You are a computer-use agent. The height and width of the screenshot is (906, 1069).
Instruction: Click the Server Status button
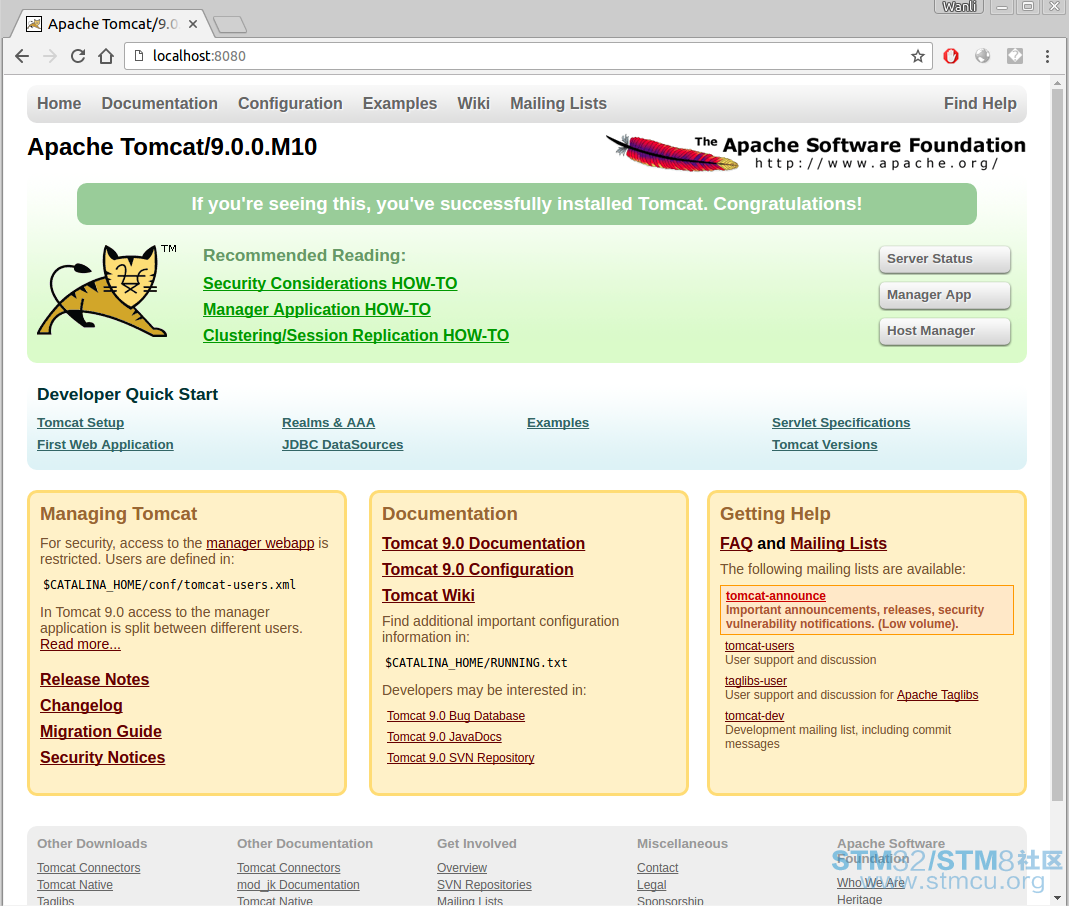point(944,259)
